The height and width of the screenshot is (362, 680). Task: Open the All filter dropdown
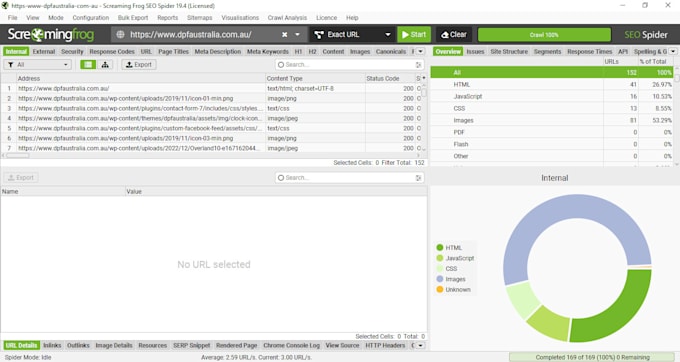pos(37,65)
